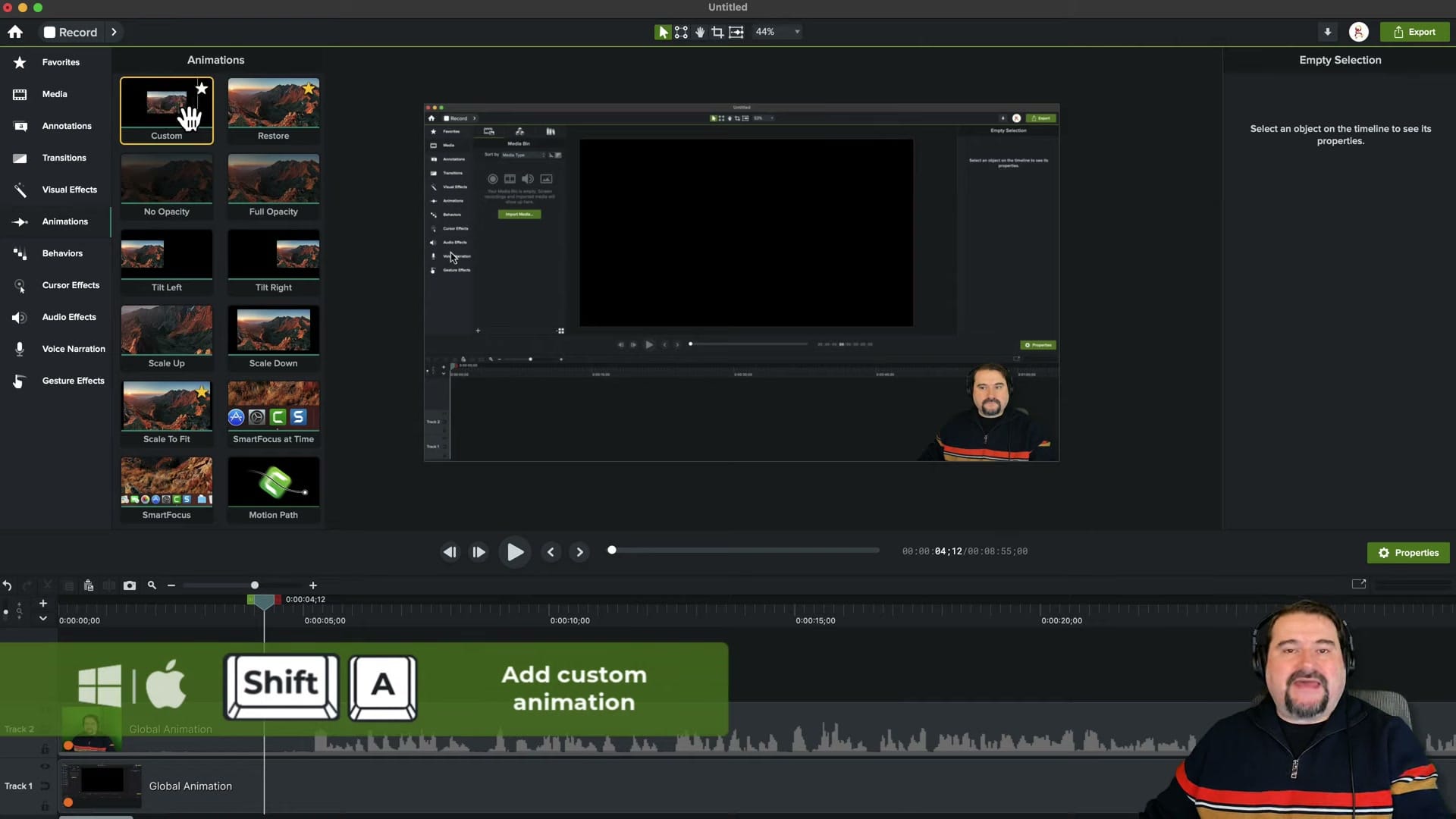Select the Crop tool in the toolbar

point(718,32)
